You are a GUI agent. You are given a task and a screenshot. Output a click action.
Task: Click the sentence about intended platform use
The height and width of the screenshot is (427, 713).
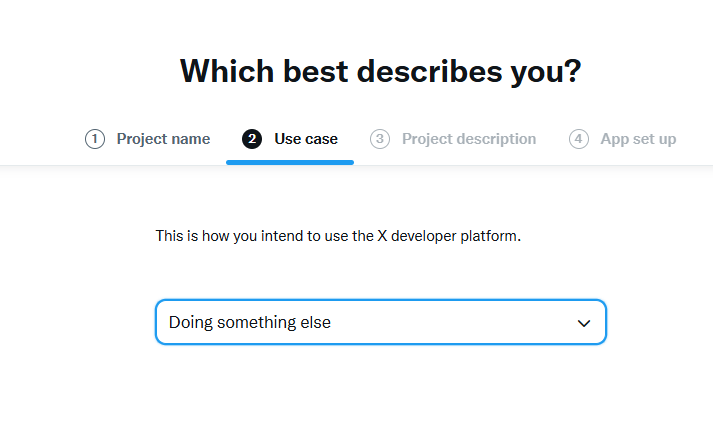point(338,237)
